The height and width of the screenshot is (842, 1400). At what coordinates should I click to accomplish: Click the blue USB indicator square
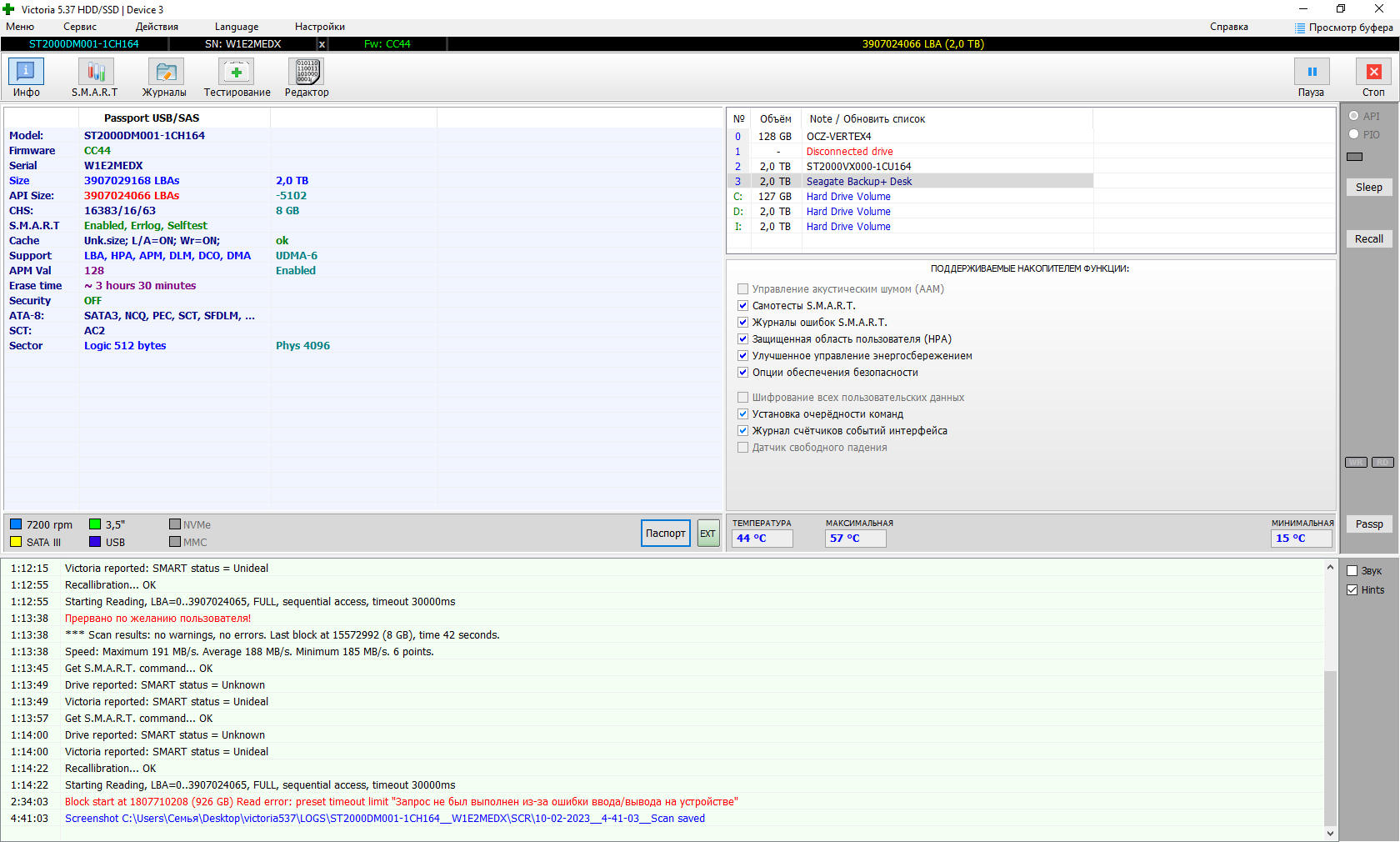(95, 542)
